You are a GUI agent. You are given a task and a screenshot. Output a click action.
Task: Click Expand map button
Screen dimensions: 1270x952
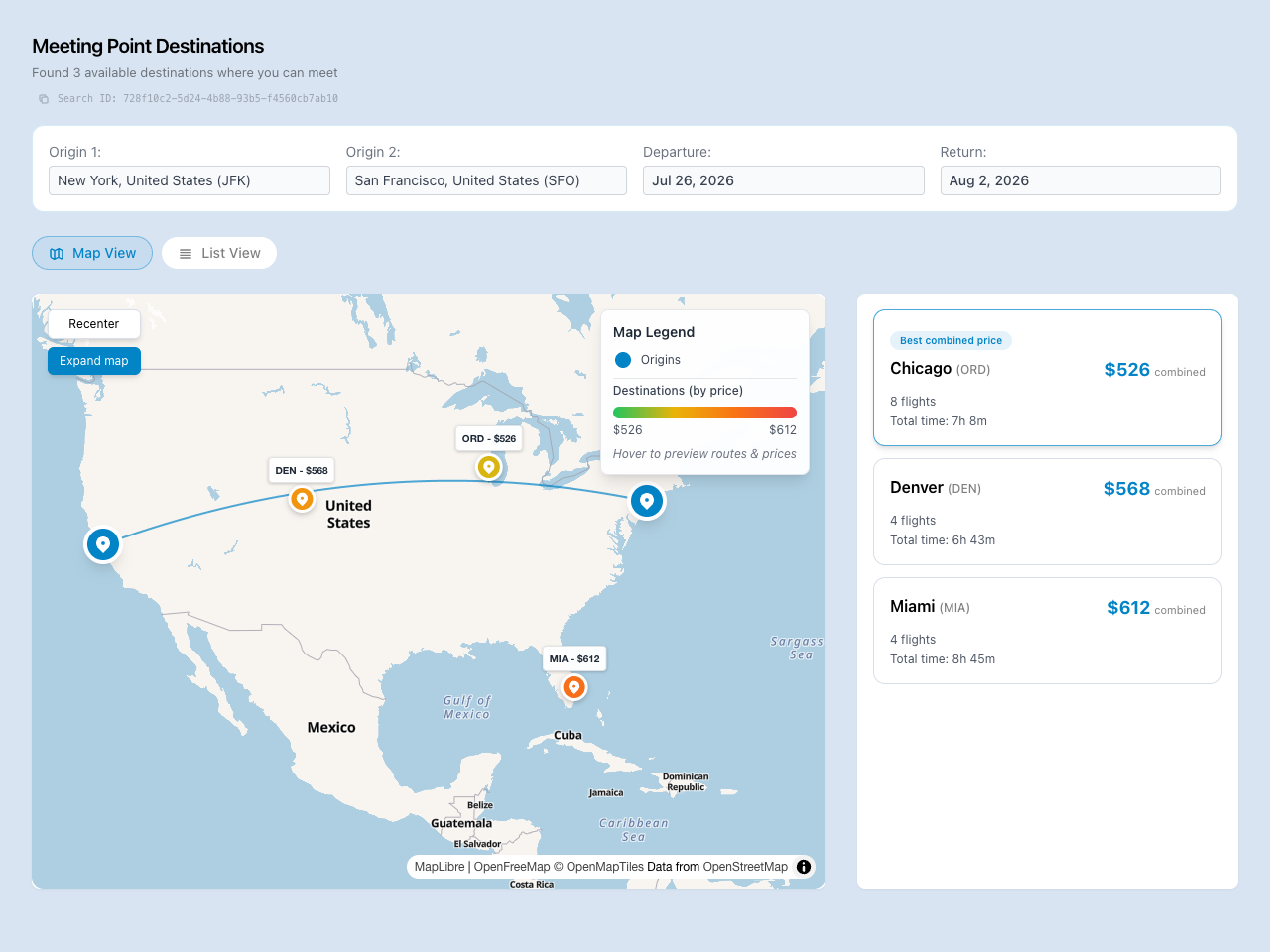tap(94, 361)
